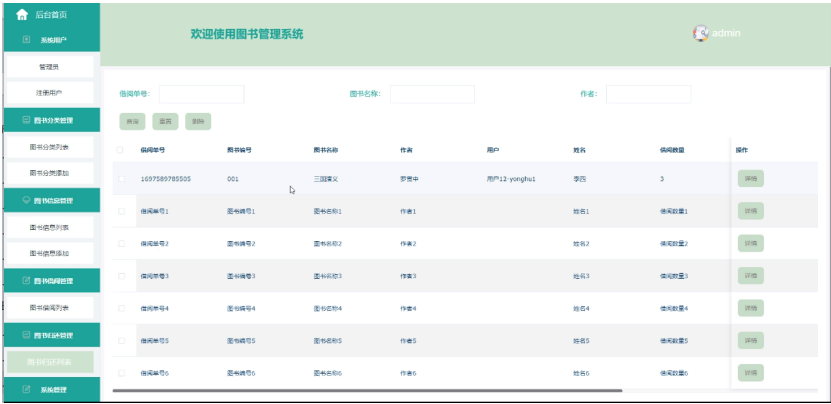Open 图书借阅列表 in the sidebar
This screenshot has width=831, height=404.
(x=50, y=308)
